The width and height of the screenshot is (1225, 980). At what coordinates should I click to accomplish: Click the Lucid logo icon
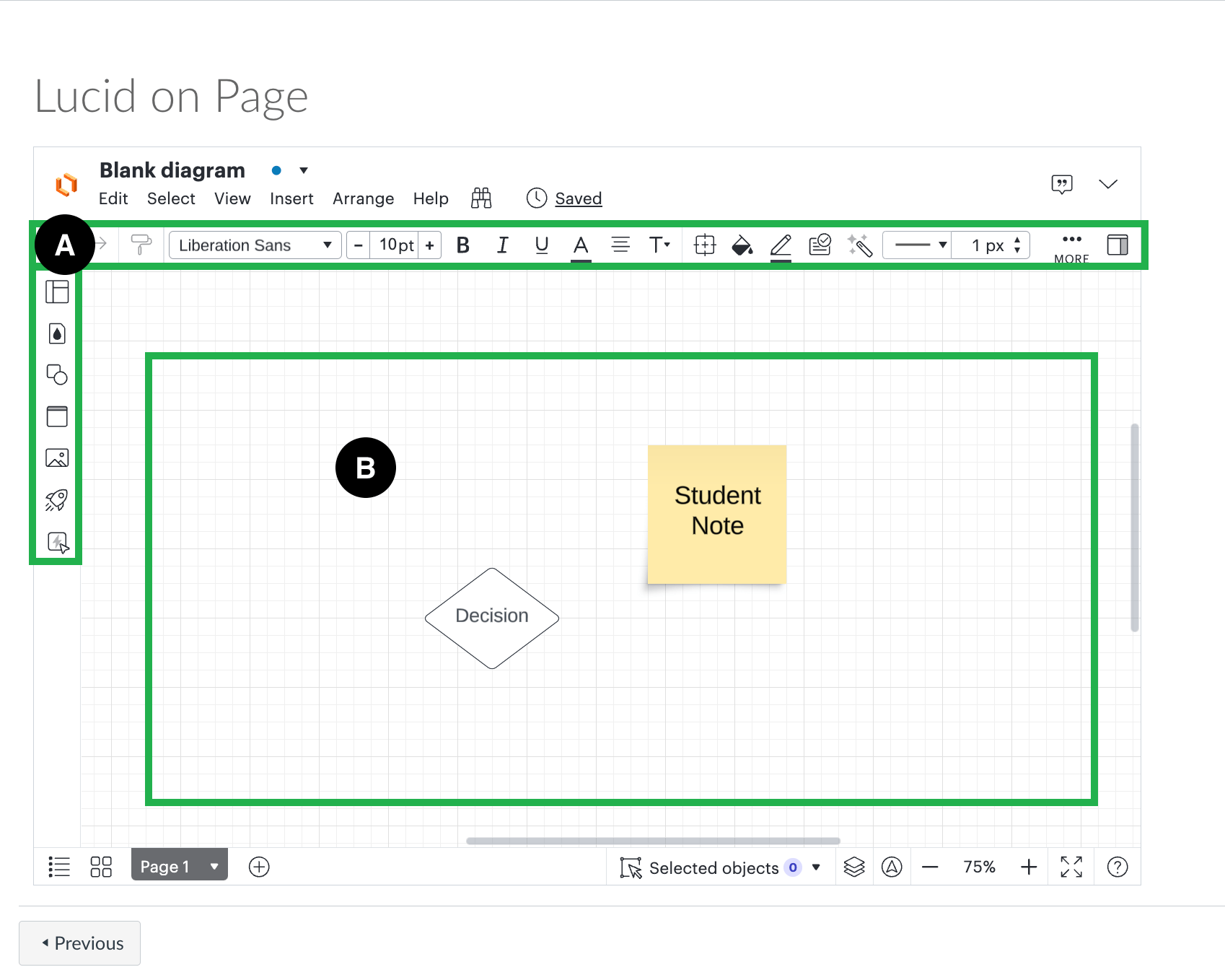[x=66, y=185]
